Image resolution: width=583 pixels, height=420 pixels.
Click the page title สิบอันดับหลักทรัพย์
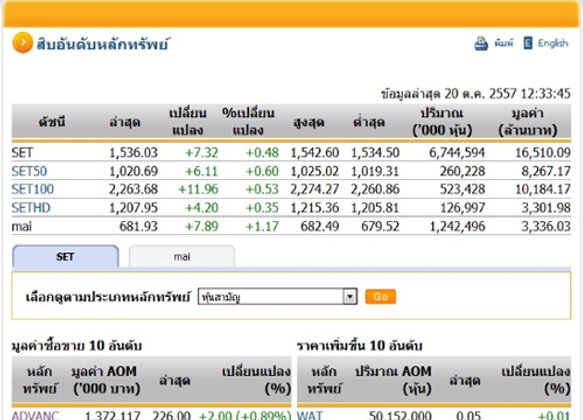103,44
